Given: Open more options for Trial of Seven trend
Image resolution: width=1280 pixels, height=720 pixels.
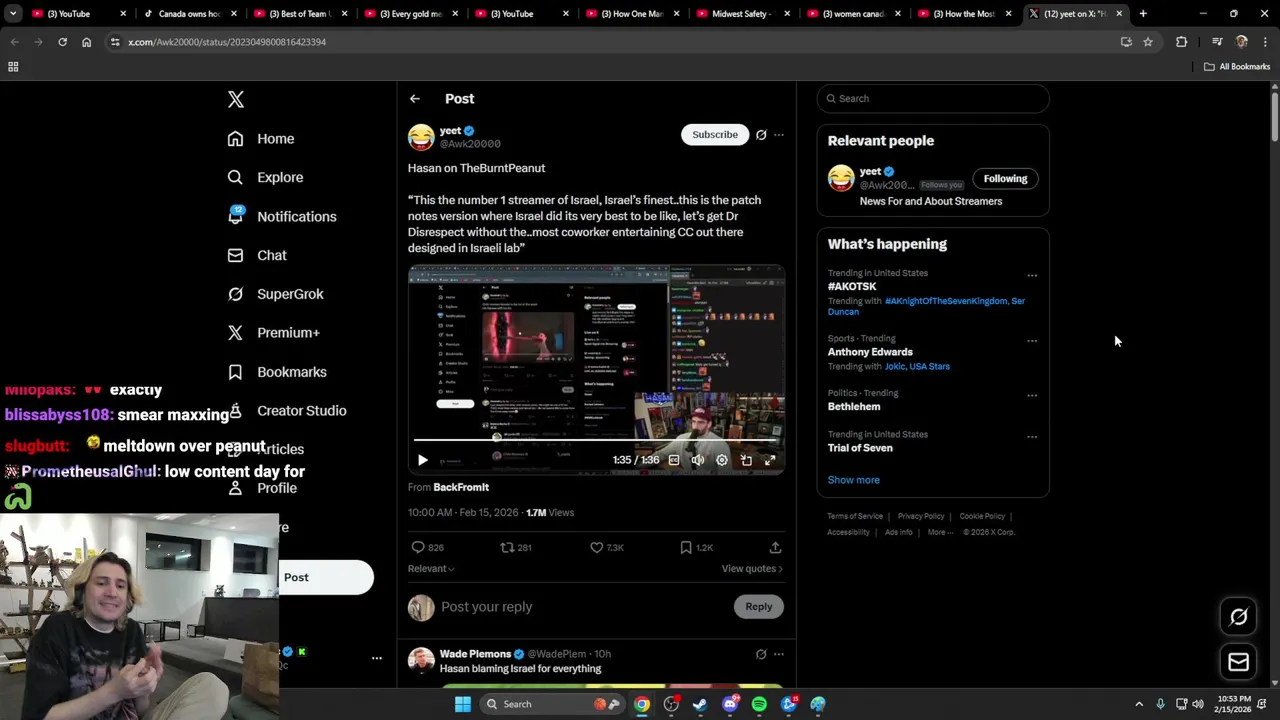Looking at the screenshot, I should tap(1032, 437).
